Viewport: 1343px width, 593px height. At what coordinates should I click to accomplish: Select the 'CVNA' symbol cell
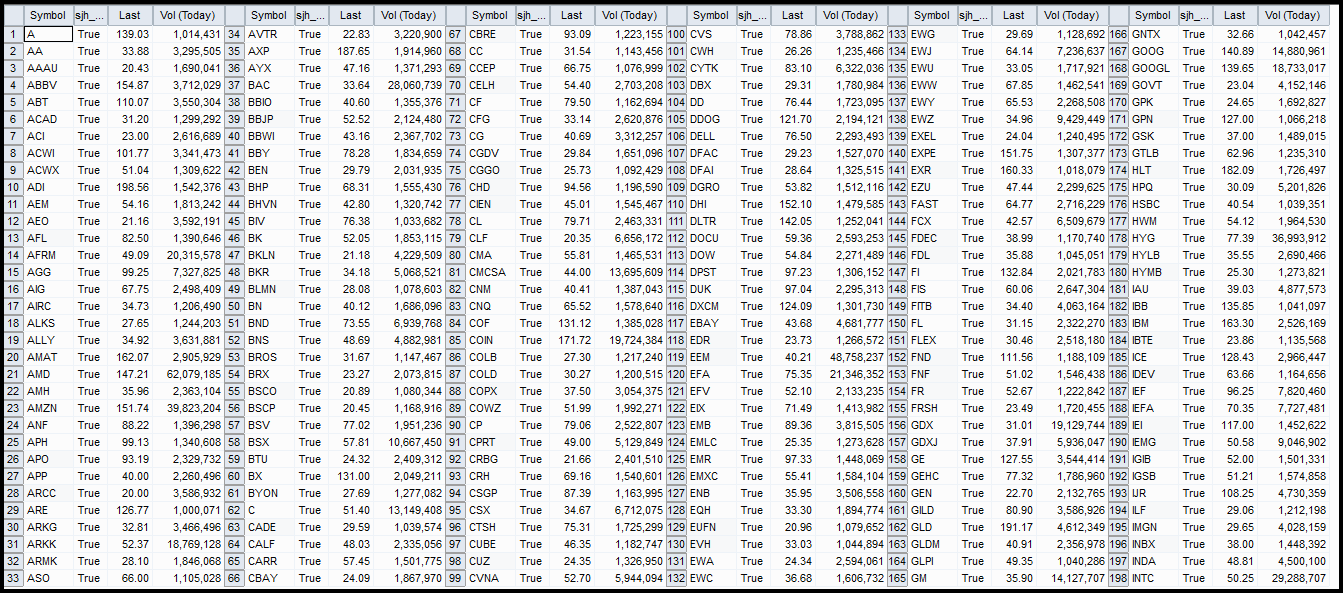490,578
